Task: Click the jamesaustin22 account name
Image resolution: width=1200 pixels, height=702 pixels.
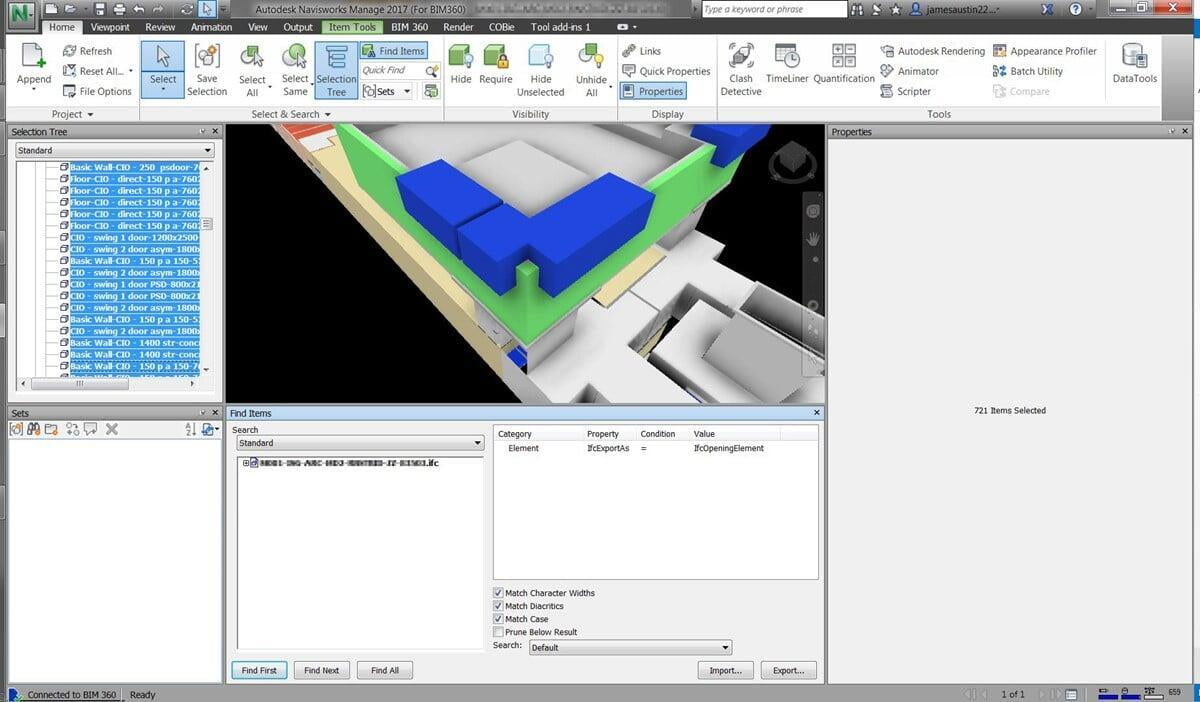Action: tap(961, 9)
